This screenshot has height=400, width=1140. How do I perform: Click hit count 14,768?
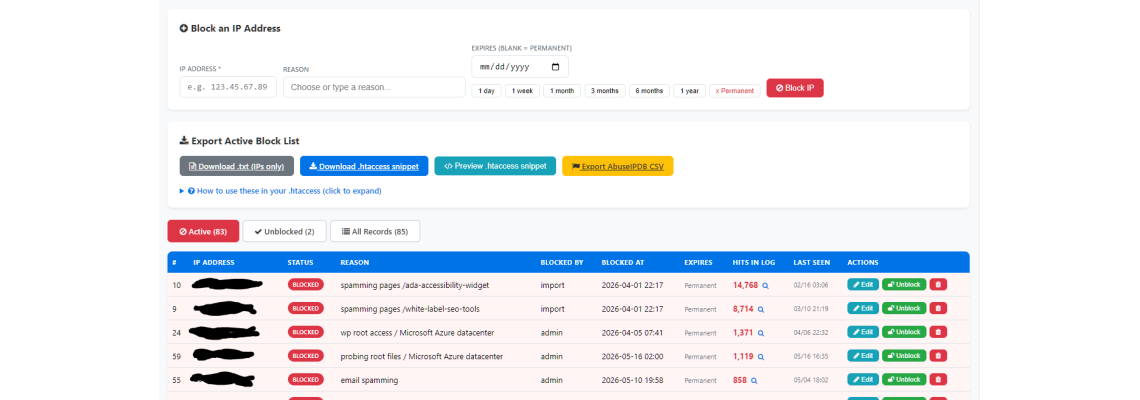pyautogui.click(x=745, y=285)
